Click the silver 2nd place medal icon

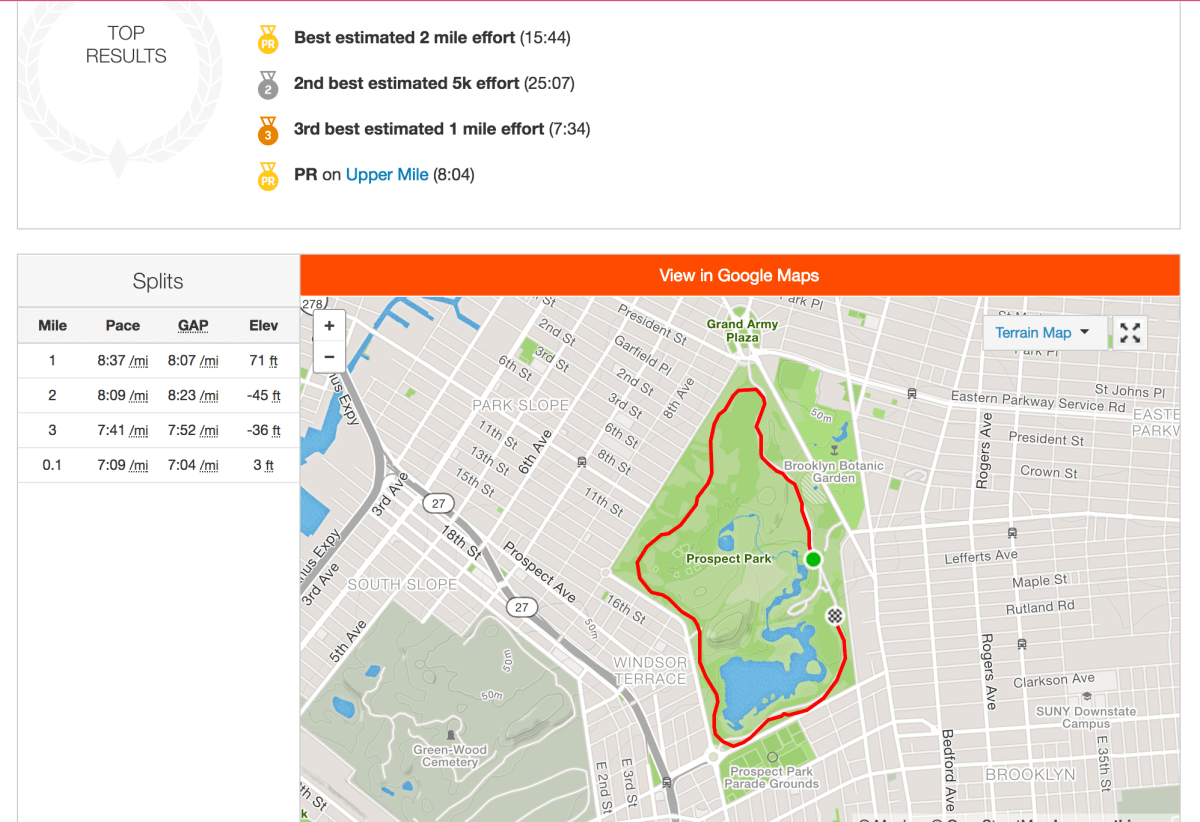(x=267, y=85)
